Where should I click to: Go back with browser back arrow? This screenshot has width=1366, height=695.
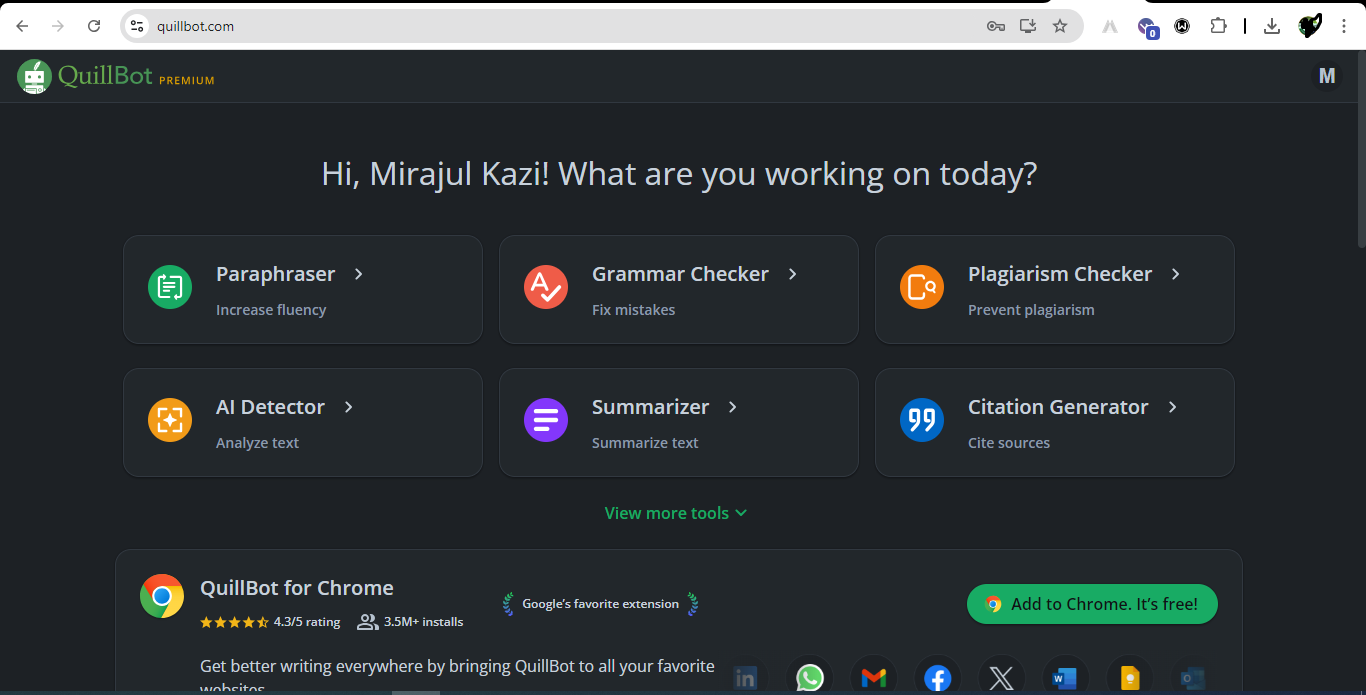22,26
